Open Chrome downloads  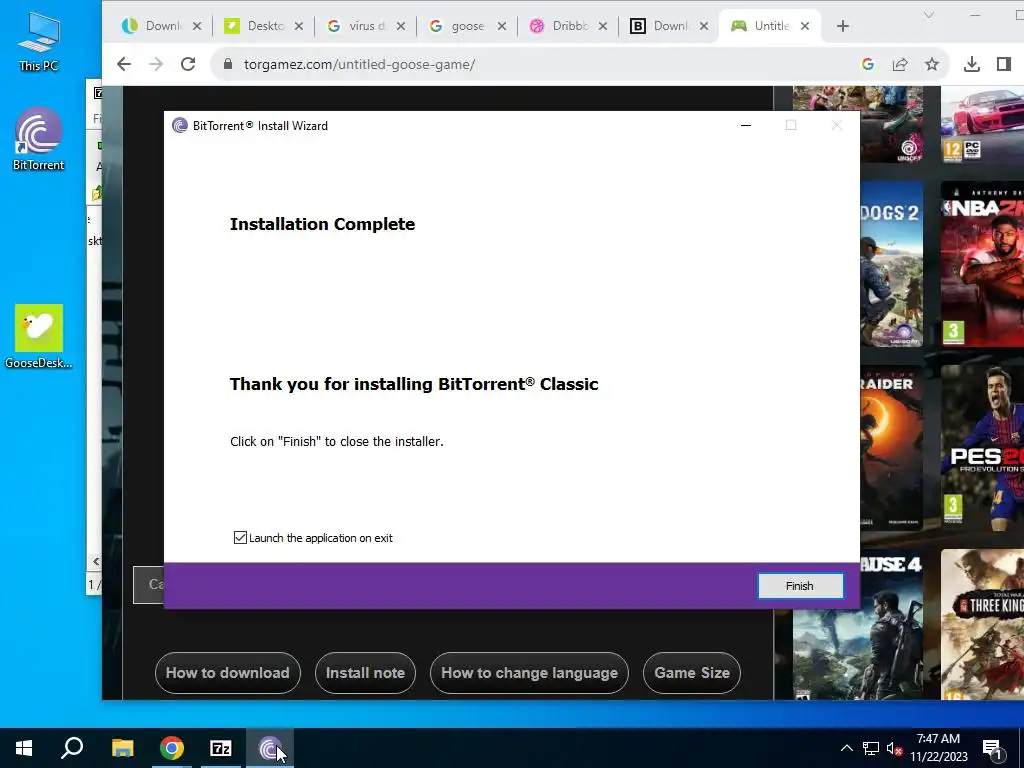[x=972, y=64]
